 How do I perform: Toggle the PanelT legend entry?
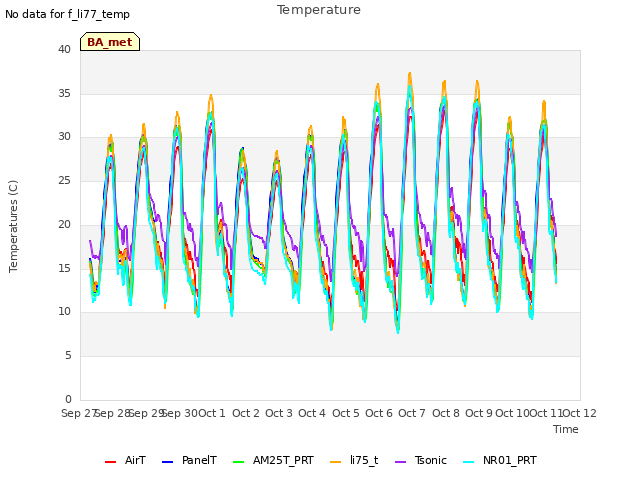[x=189, y=460]
